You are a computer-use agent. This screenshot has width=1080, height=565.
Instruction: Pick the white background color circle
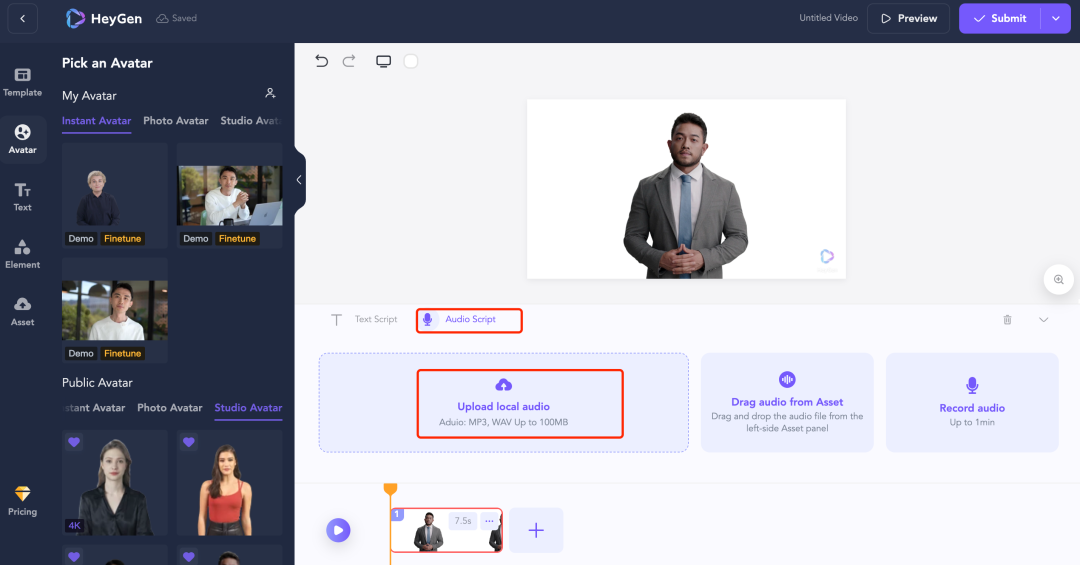[x=411, y=61]
